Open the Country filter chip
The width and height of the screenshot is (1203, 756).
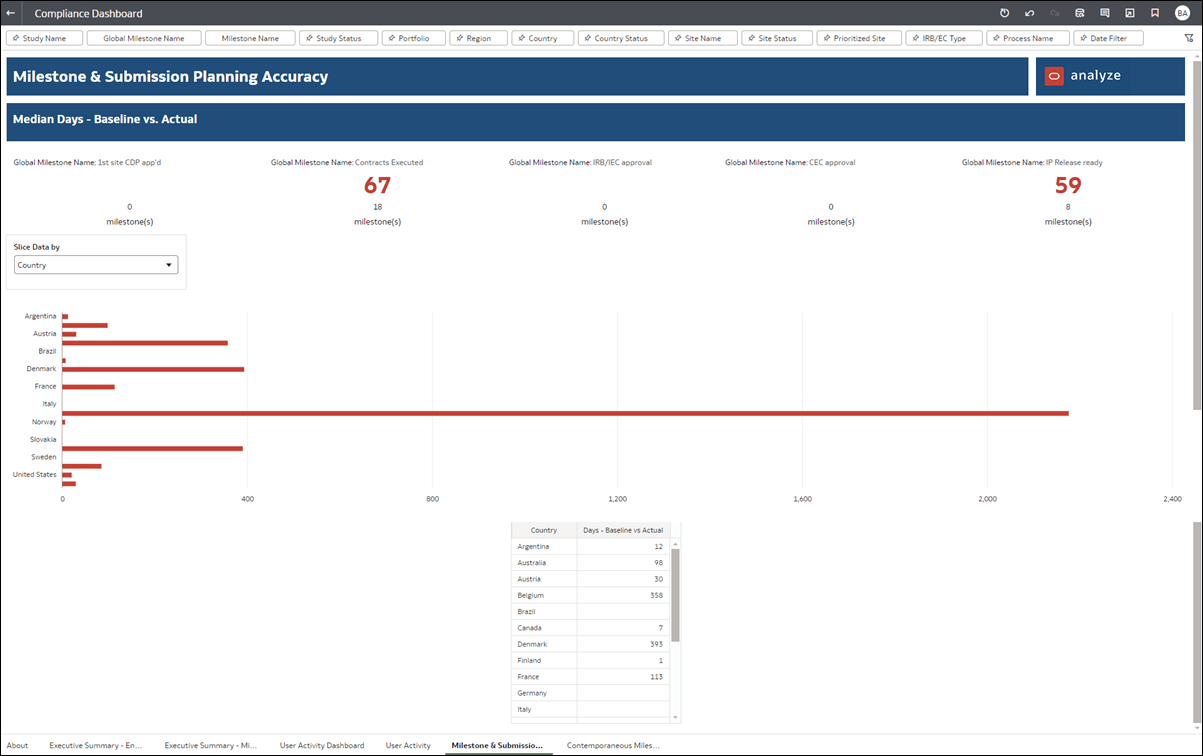542,37
